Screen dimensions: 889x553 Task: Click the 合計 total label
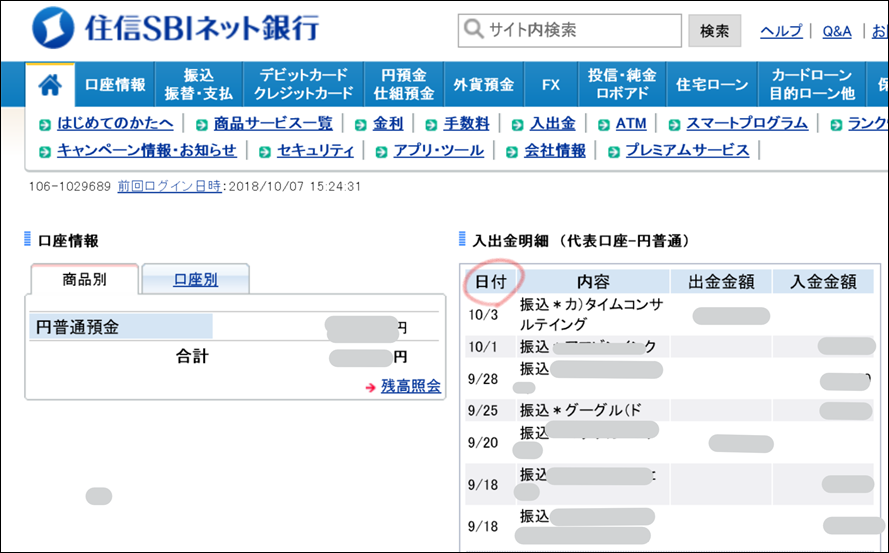(x=192, y=357)
